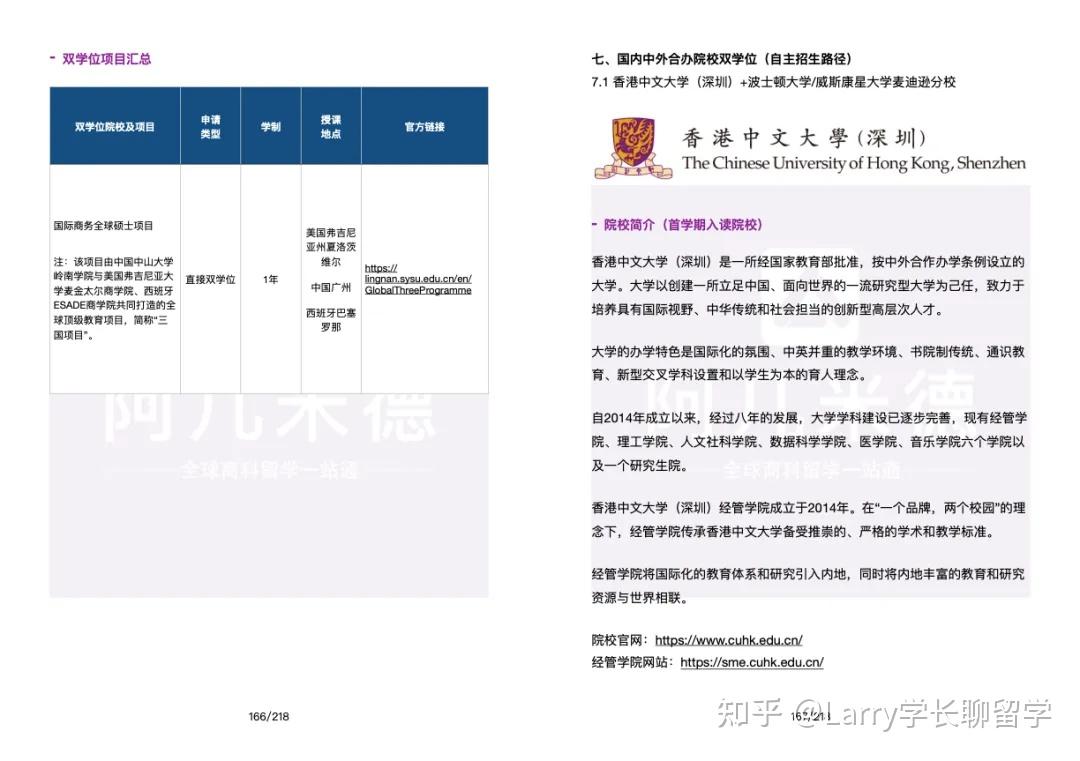The width and height of the screenshot is (1080, 761).
Task: Click the 申请类型 column header
Action: click(x=210, y=124)
